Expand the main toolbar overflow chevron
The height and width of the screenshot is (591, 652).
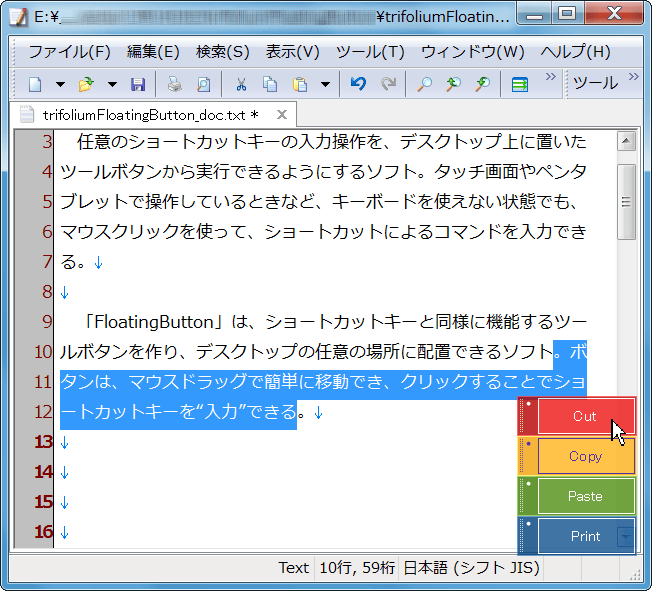(551, 77)
